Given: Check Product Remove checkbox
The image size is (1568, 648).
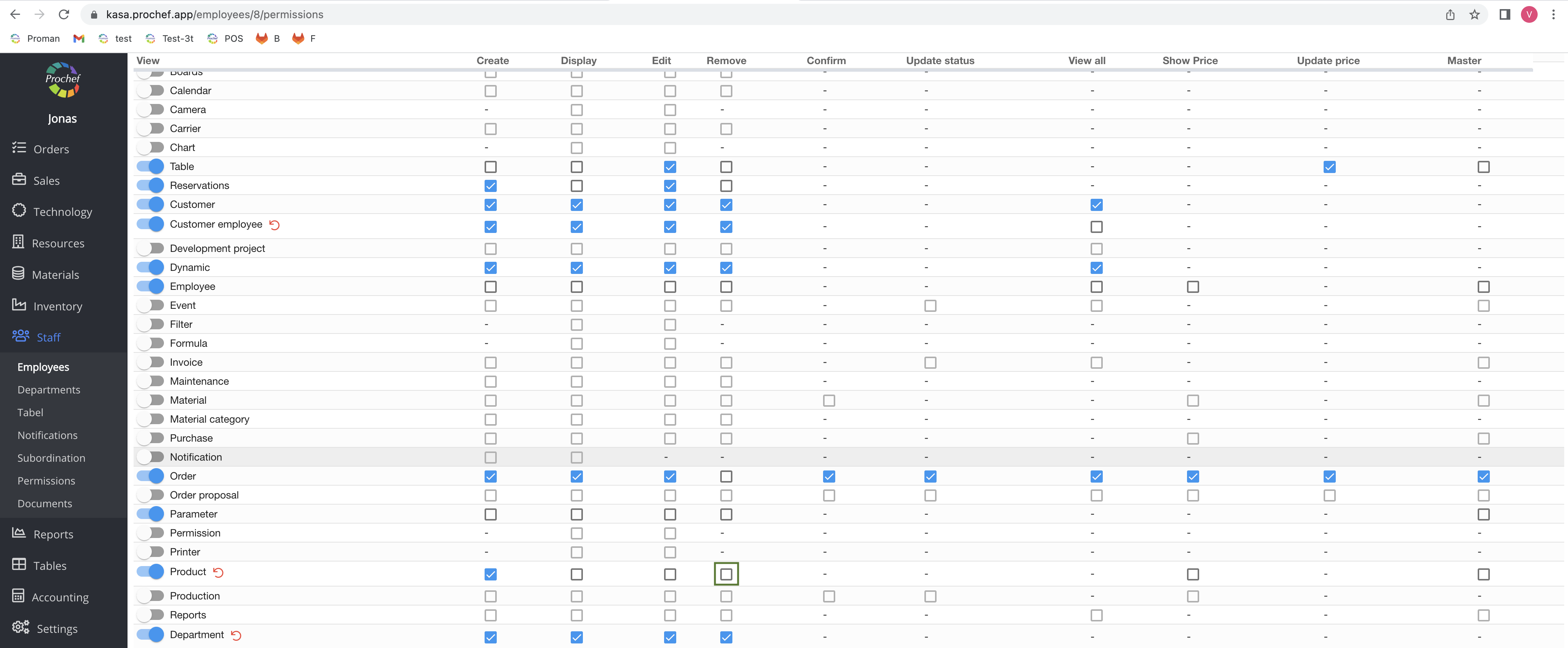Looking at the screenshot, I should (x=726, y=574).
